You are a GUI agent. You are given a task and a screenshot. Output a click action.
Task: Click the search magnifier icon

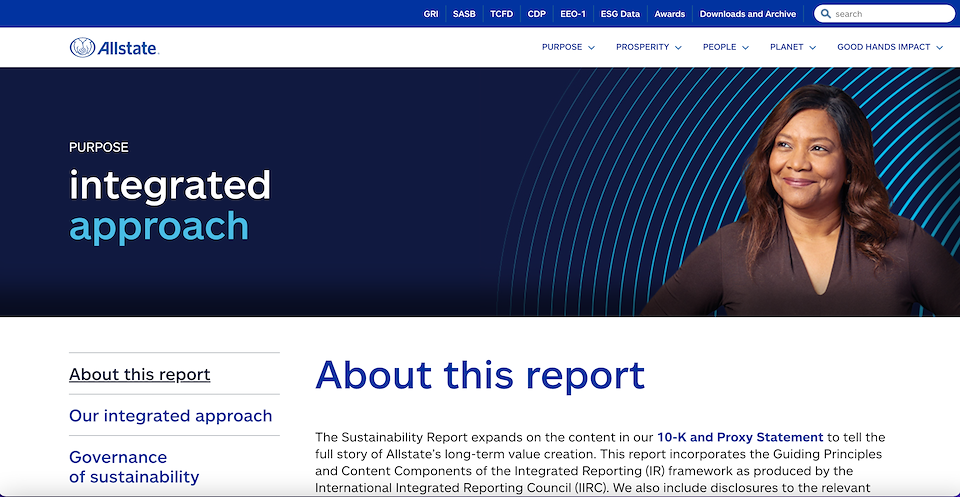click(825, 14)
